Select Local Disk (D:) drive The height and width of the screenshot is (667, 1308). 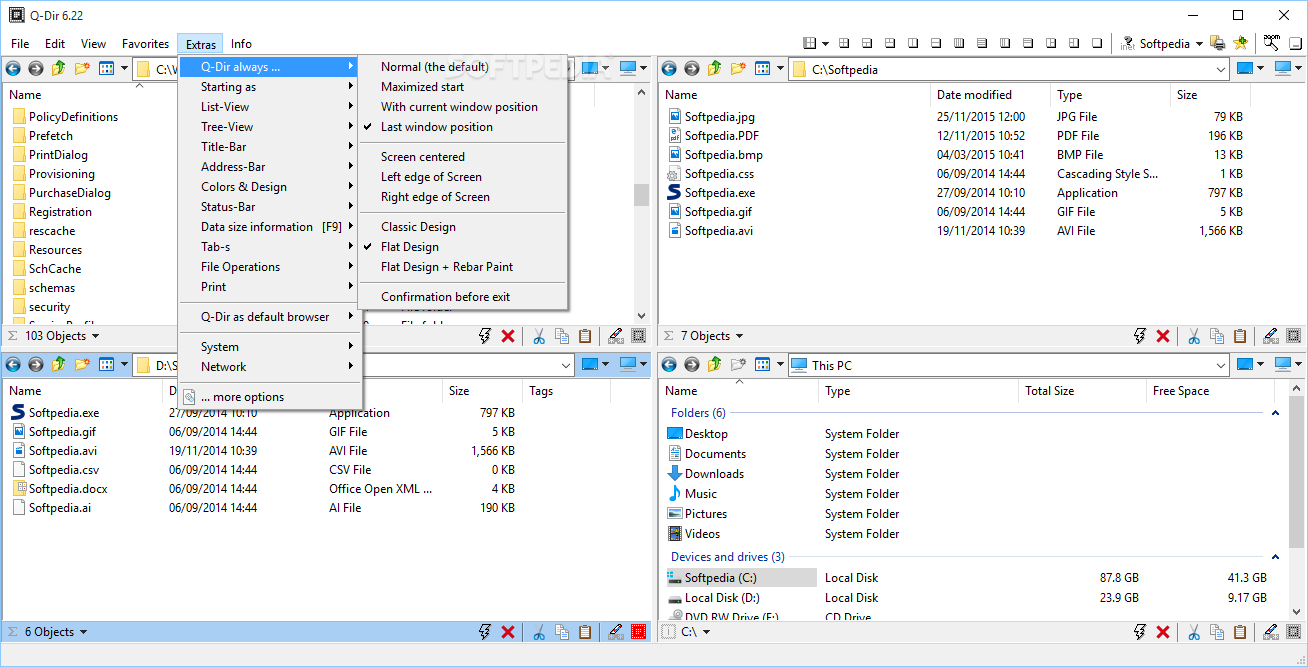click(722, 598)
